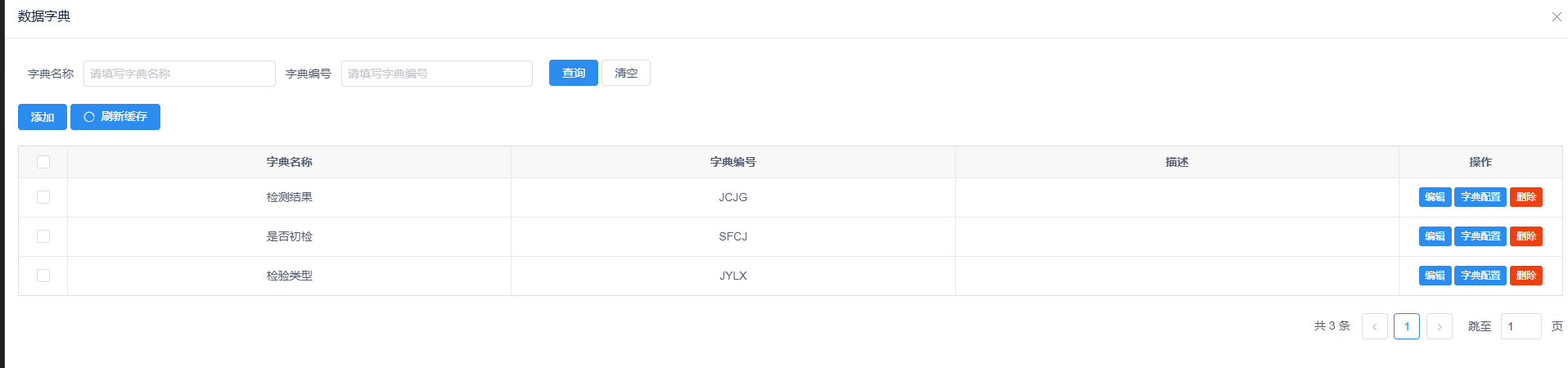Check the 检测结果 row checkbox
The image size is (1568, 368).
click(x=43, y=197)
